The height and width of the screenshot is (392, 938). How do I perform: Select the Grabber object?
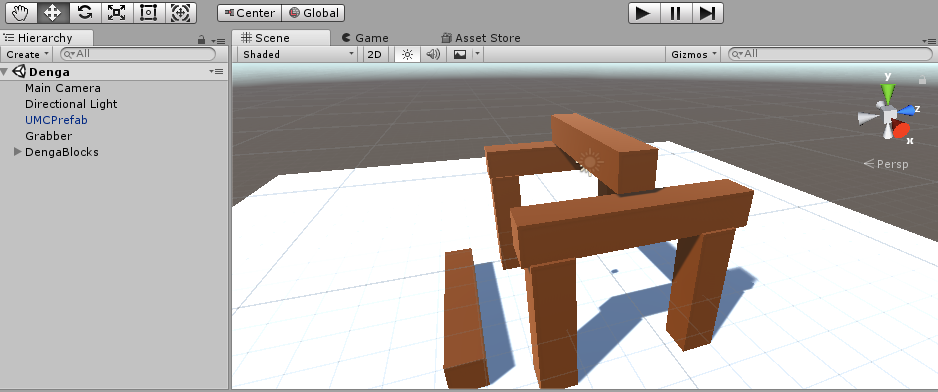(48, 136)
